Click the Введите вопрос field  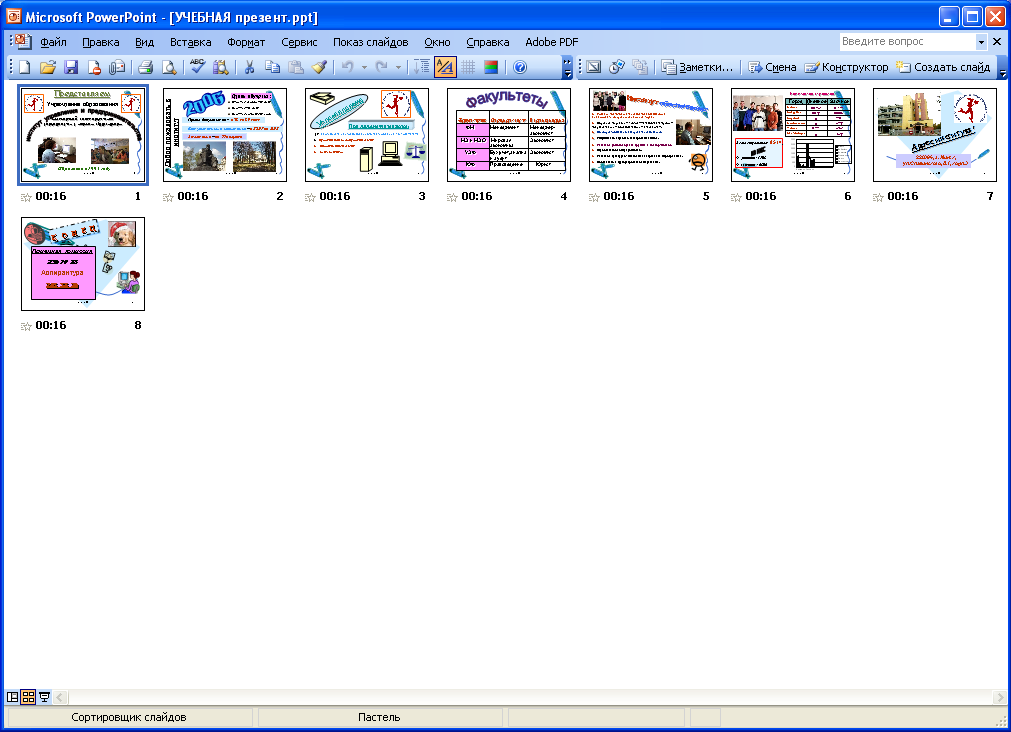point(908,42)
